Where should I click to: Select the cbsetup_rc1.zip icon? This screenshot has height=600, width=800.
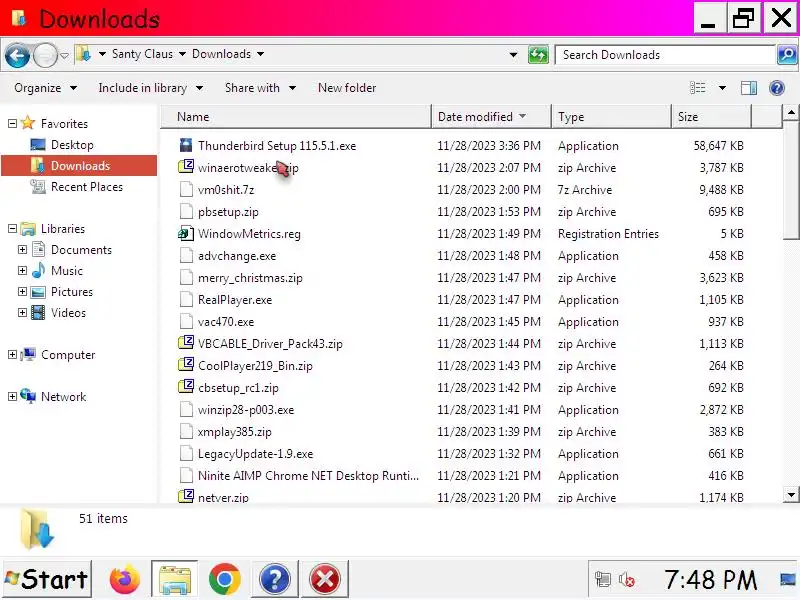click(x=186, y=386)
